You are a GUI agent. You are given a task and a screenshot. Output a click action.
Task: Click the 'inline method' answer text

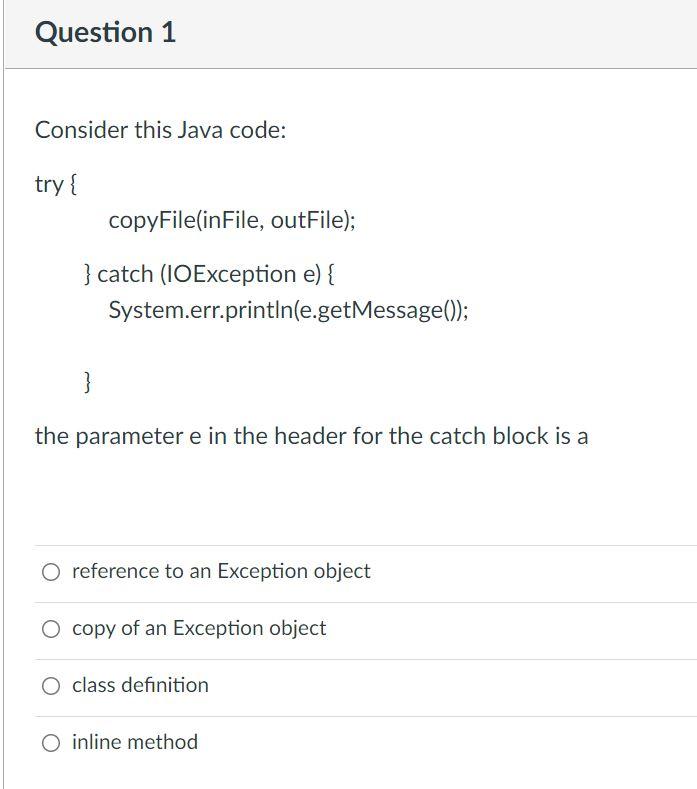(135, 742)
